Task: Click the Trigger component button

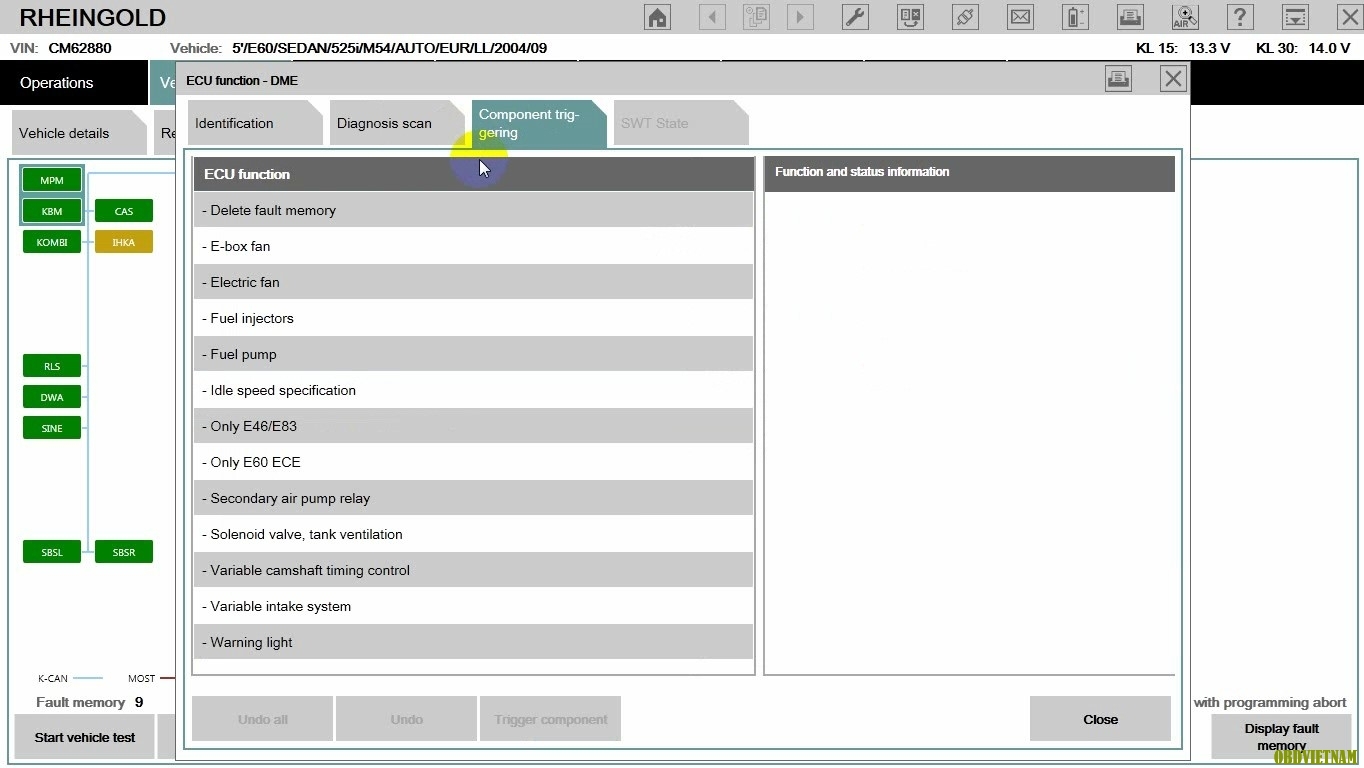Action: point(551,719)
